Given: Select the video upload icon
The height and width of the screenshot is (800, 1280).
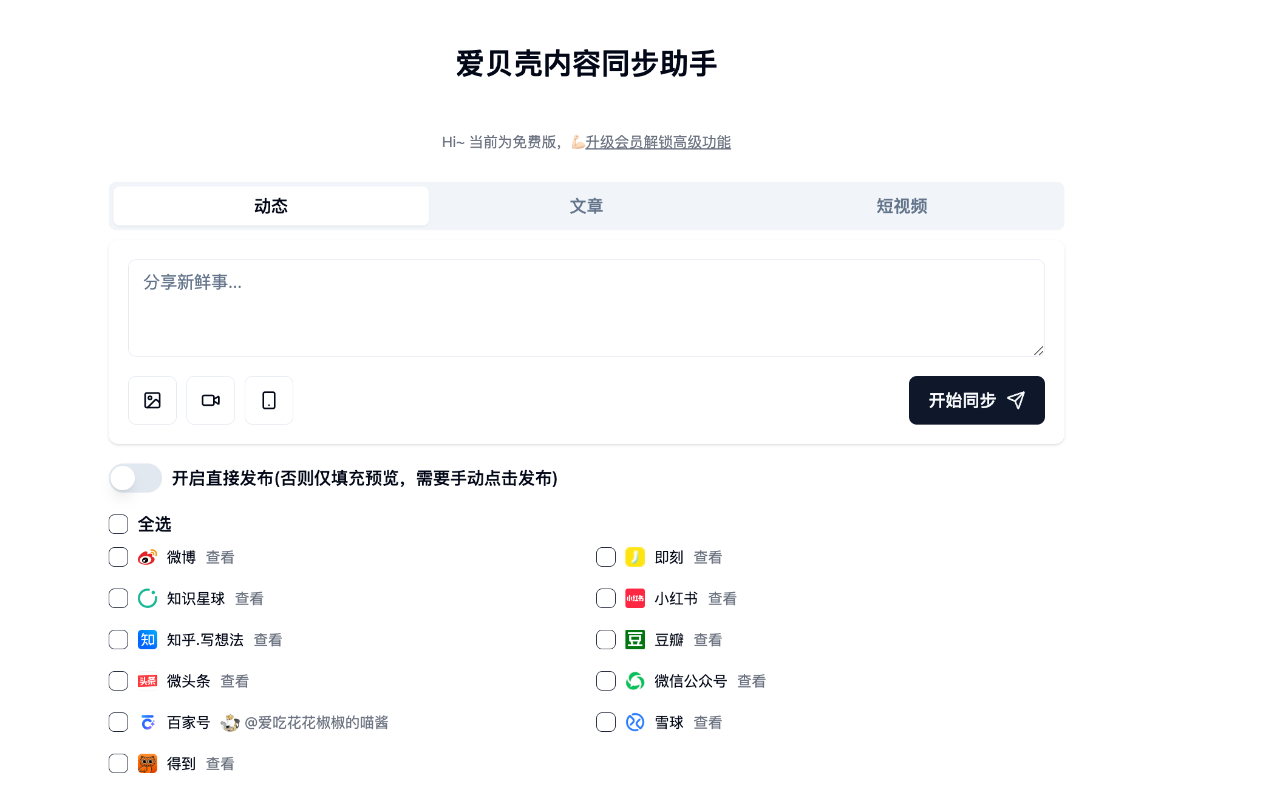Looking at the screenshot, I should click(210, 400).
